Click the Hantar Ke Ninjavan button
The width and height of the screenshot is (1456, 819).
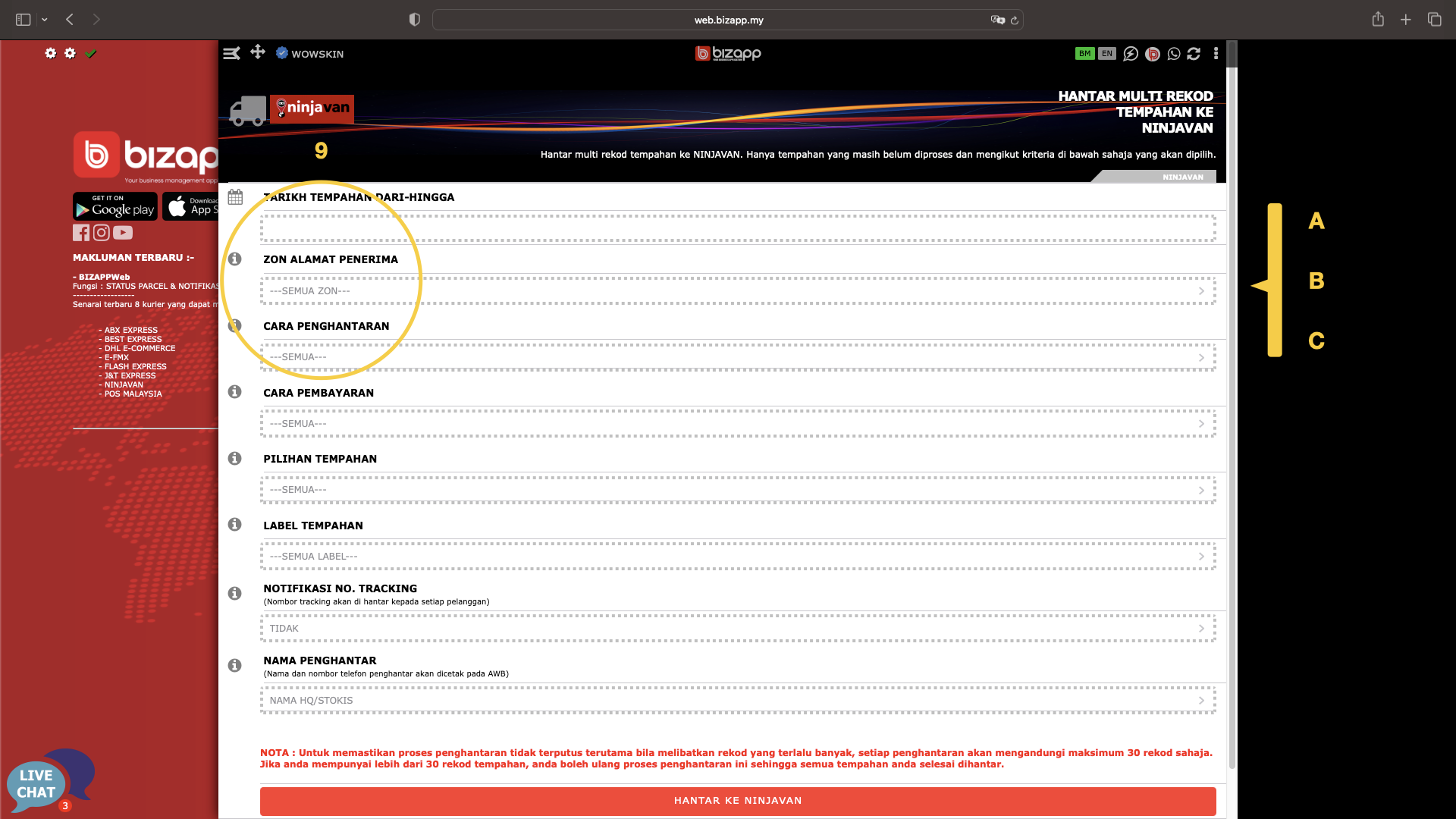(738, 801)
